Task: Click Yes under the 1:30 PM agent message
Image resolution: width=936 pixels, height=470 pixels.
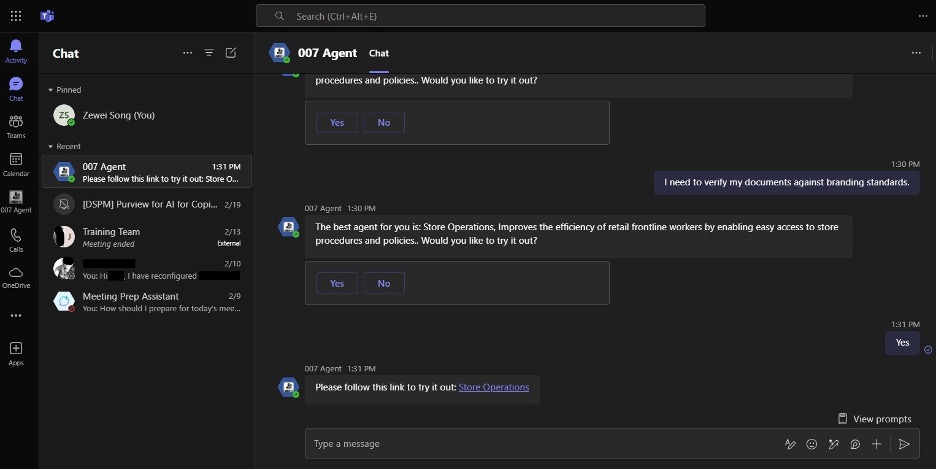Action: [337, 283]
